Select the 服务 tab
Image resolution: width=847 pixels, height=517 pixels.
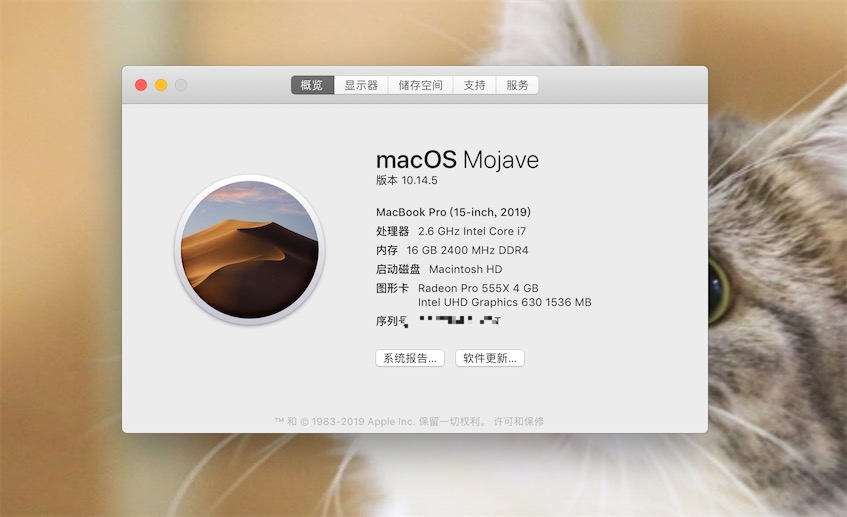tap(517, 85)
